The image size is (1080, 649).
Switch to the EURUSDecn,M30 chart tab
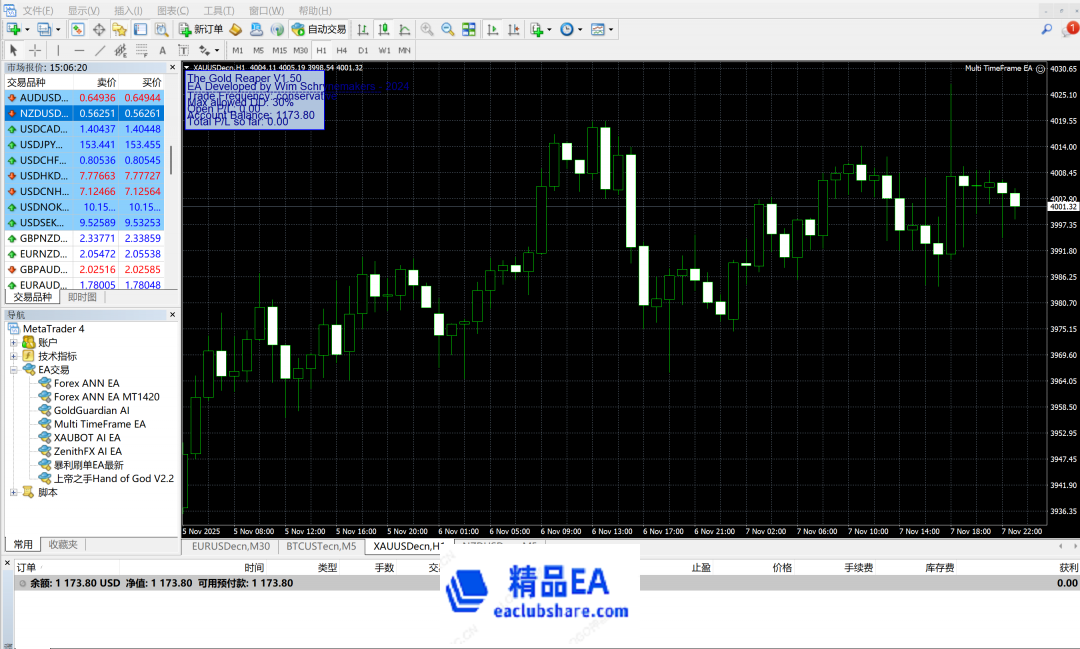(x=231, y=546)
